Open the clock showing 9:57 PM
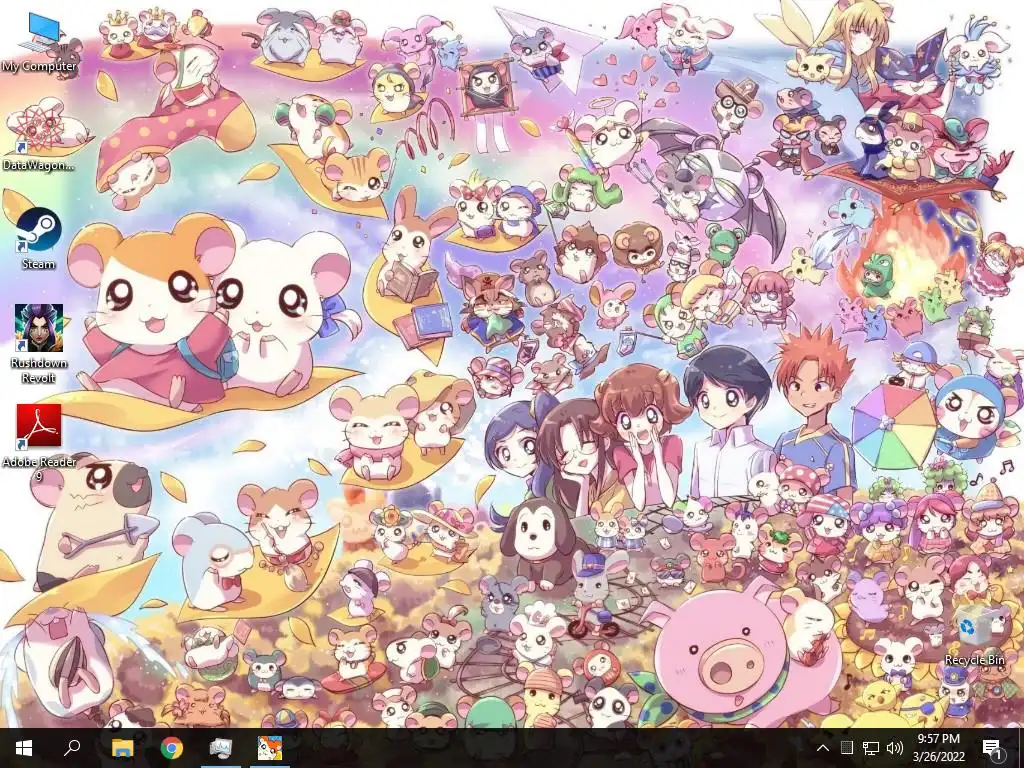1024x768 pixels. click(938, 748)
